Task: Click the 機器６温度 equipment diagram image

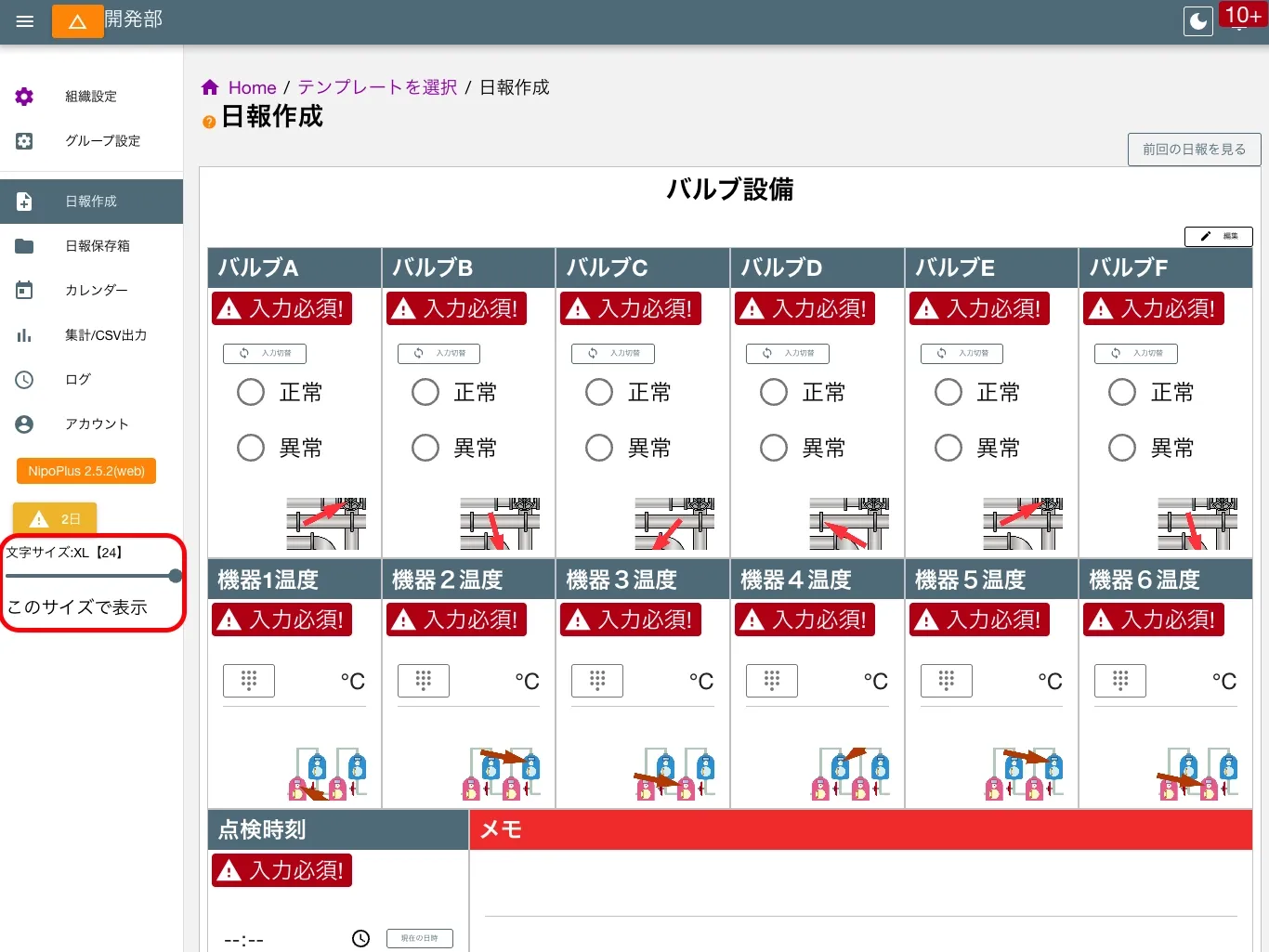Action: pyautogui.click(x=1197, y=774)
